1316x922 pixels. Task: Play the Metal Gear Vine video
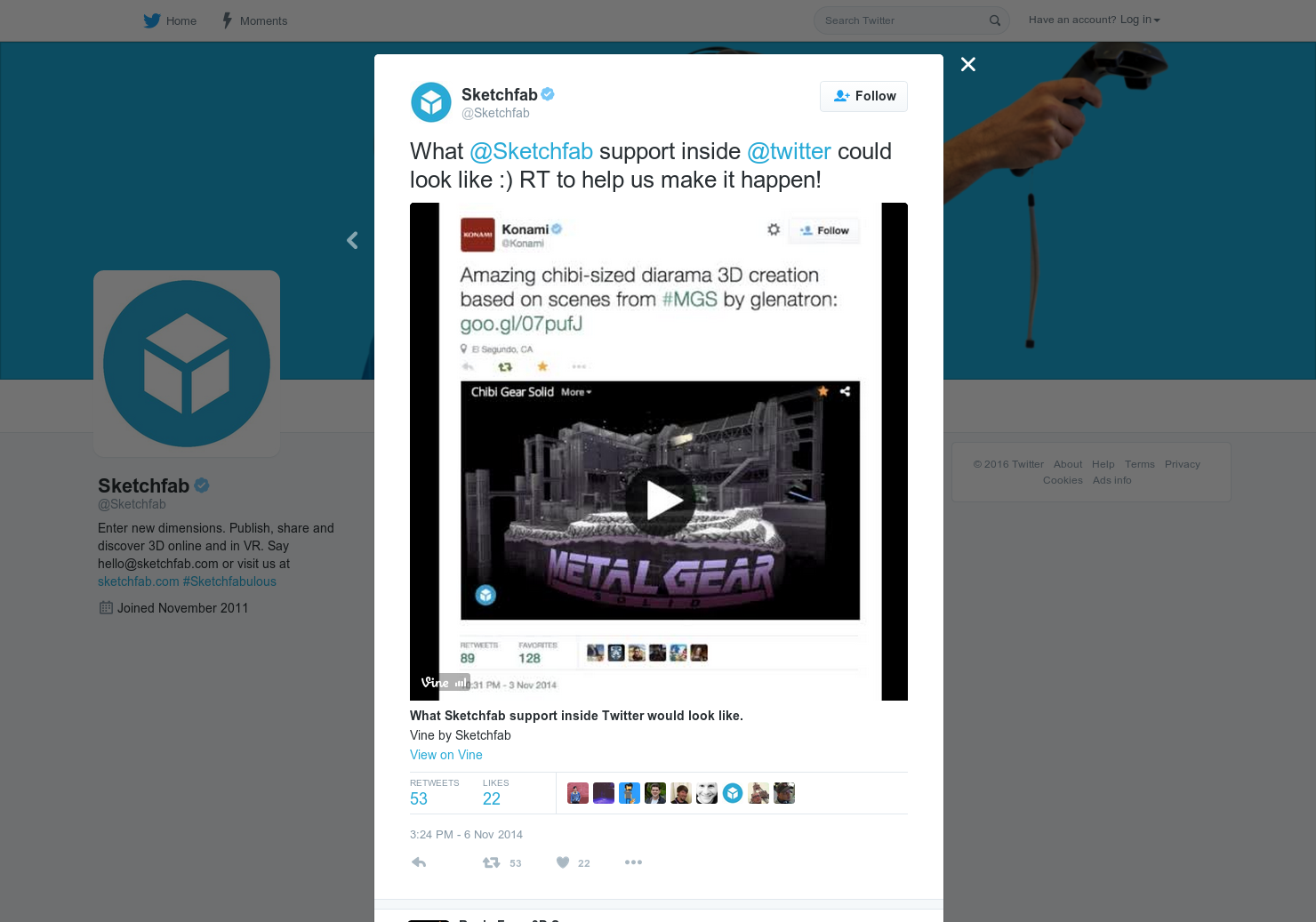point(660,500)
